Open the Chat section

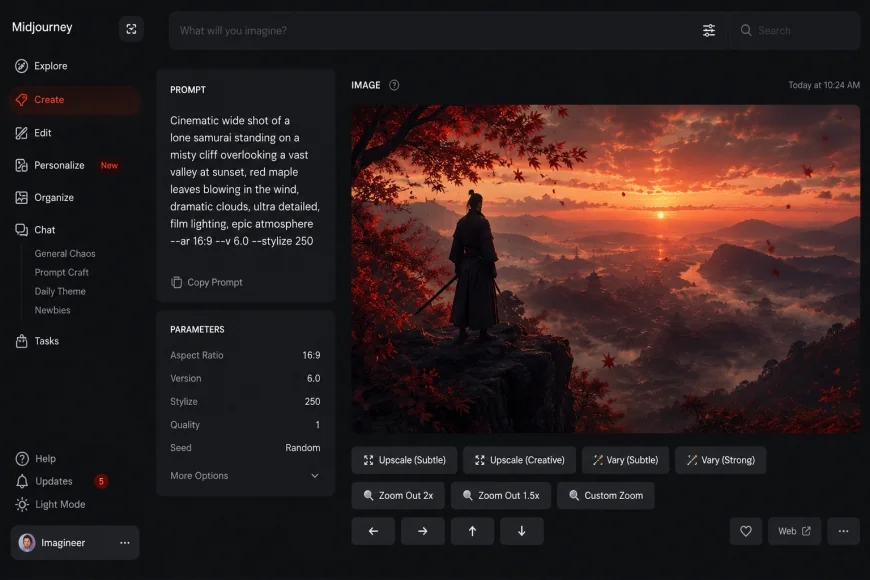coord(35,230)
